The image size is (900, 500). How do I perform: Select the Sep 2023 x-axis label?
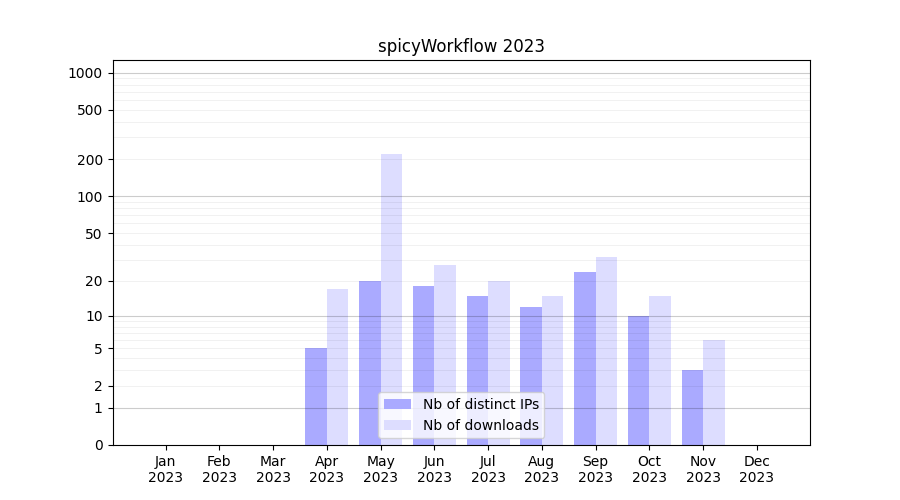(x=595, y=469)
